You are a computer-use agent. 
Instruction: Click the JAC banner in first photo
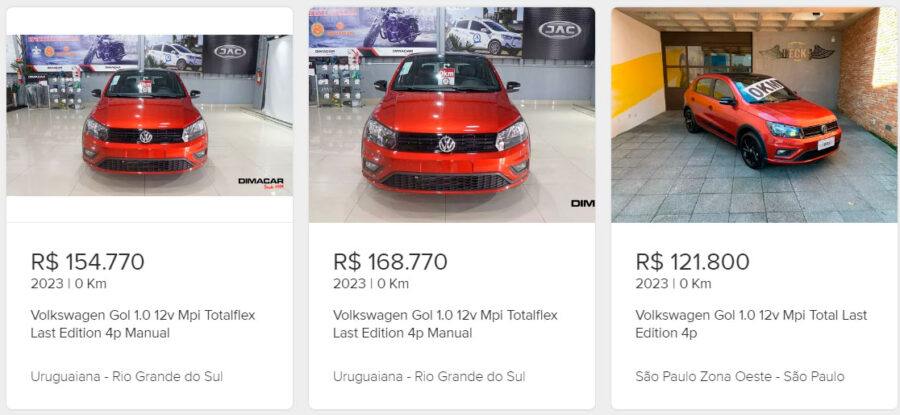coord(230,53)
